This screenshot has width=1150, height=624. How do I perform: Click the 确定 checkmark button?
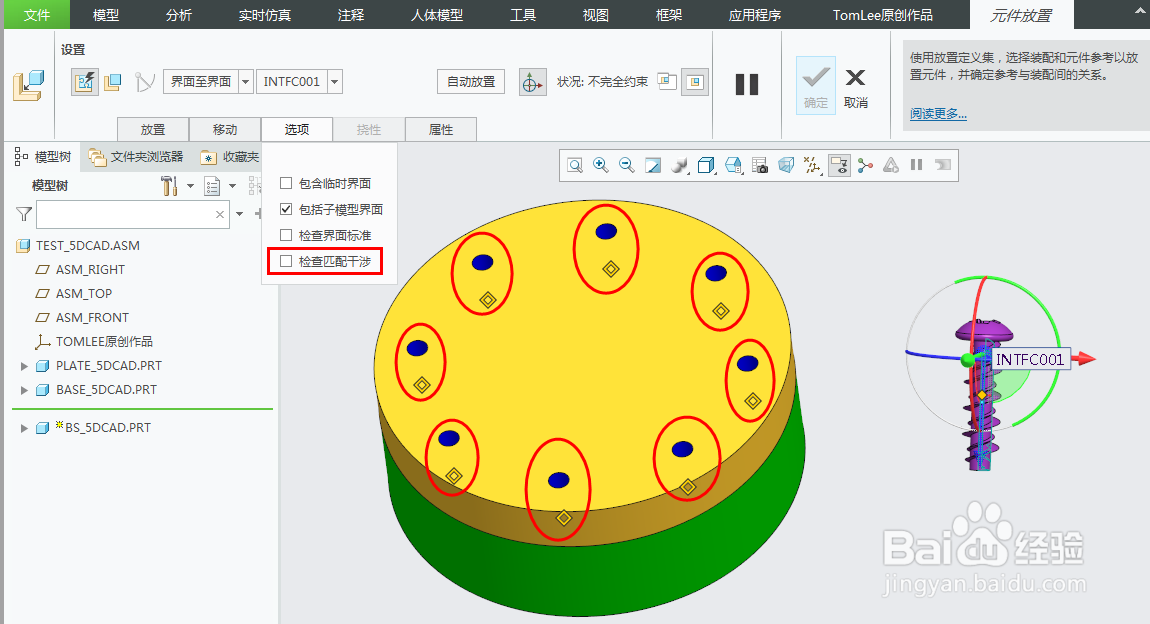(x=816, y=85)
